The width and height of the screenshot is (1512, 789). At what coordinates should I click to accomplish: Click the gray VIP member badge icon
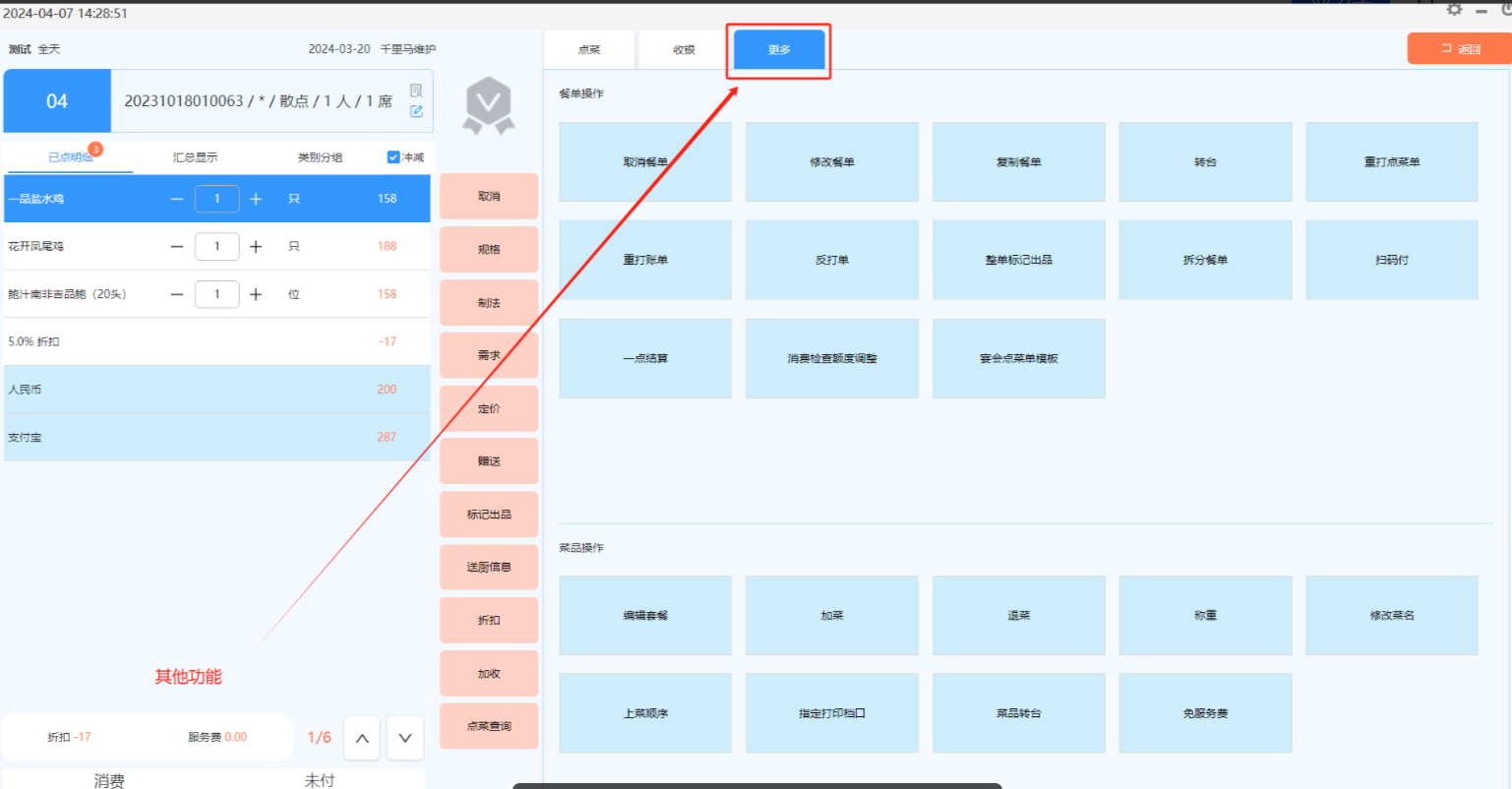click(489, 104)
